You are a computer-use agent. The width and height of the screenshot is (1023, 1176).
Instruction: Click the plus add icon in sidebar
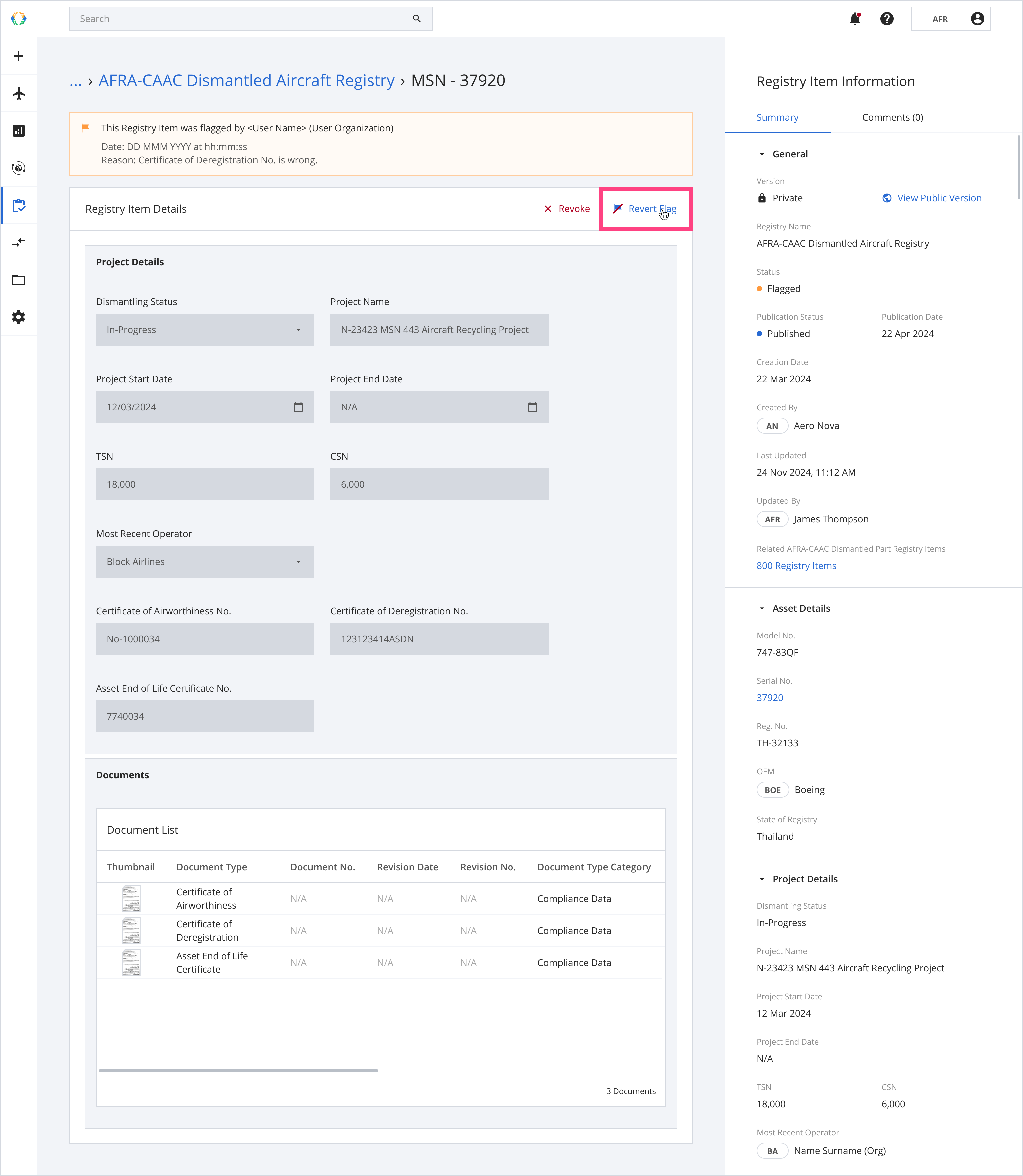click(x=19, y=56)
